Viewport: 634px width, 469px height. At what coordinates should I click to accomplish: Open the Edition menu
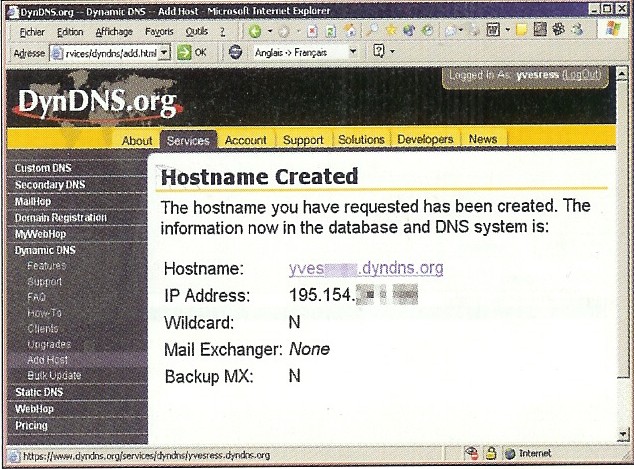(x=70, y=32)
